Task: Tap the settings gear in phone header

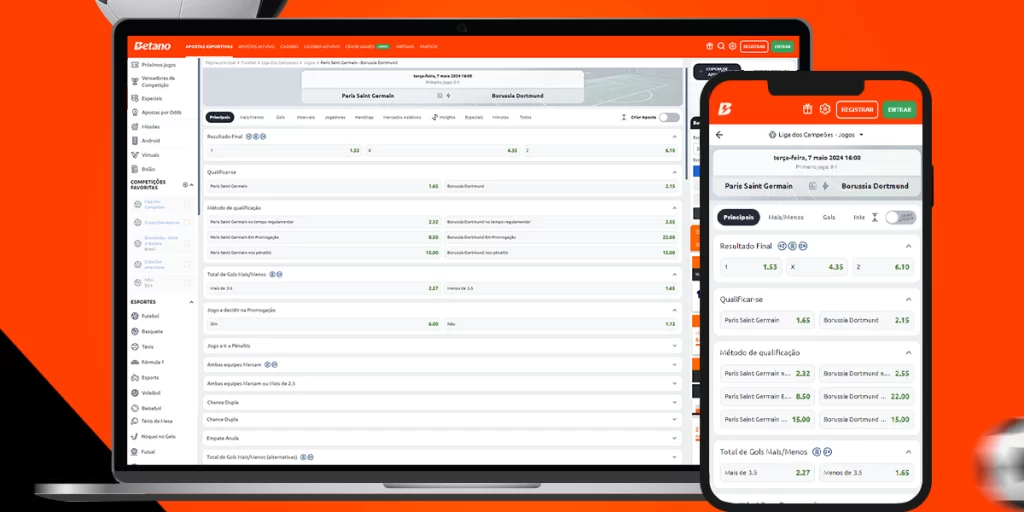Action: pos(825,109)
